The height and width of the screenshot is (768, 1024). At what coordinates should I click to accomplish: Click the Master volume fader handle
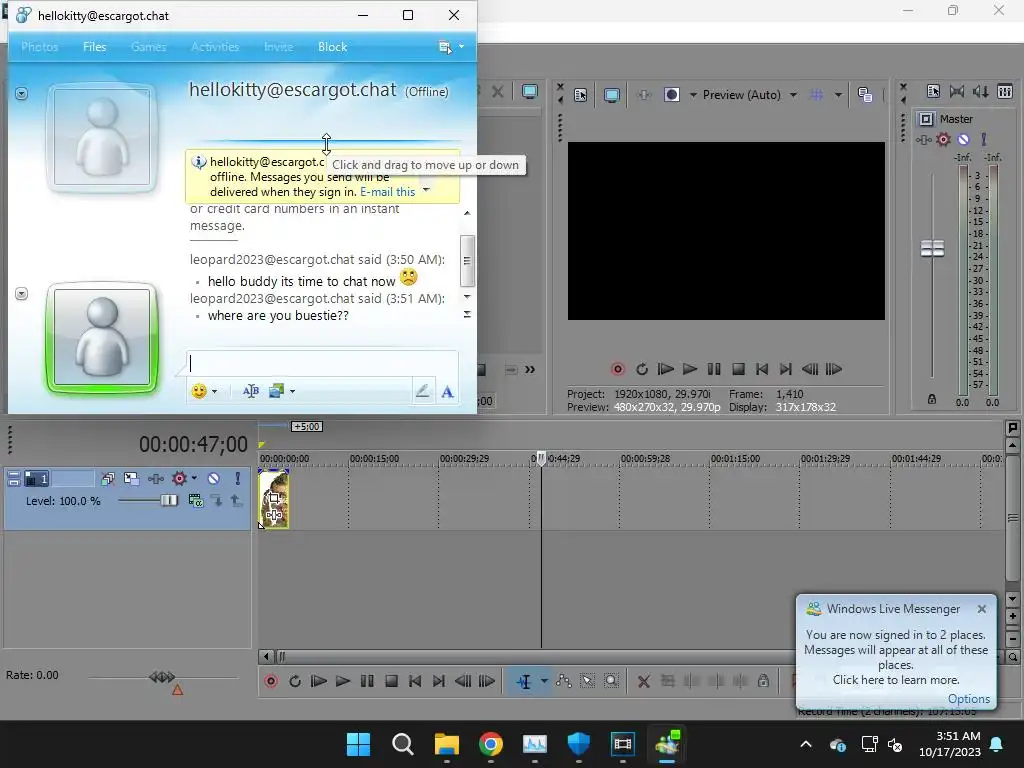pos(932,248)
